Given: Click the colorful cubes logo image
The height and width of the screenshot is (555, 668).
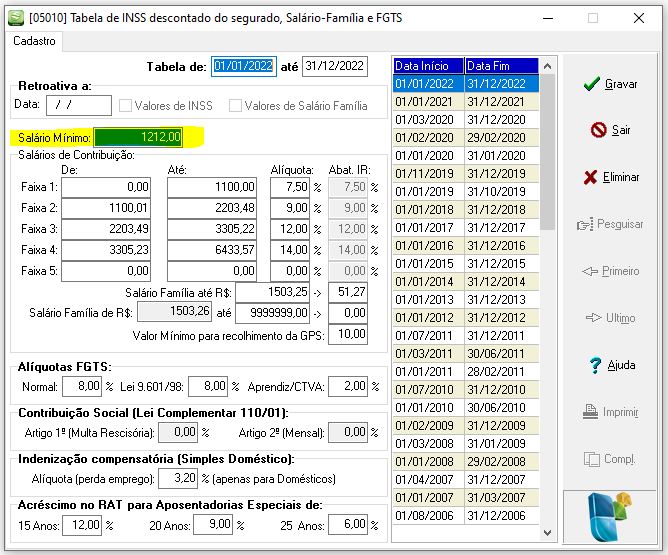Looking at the screenshot, I should point(609,516).
